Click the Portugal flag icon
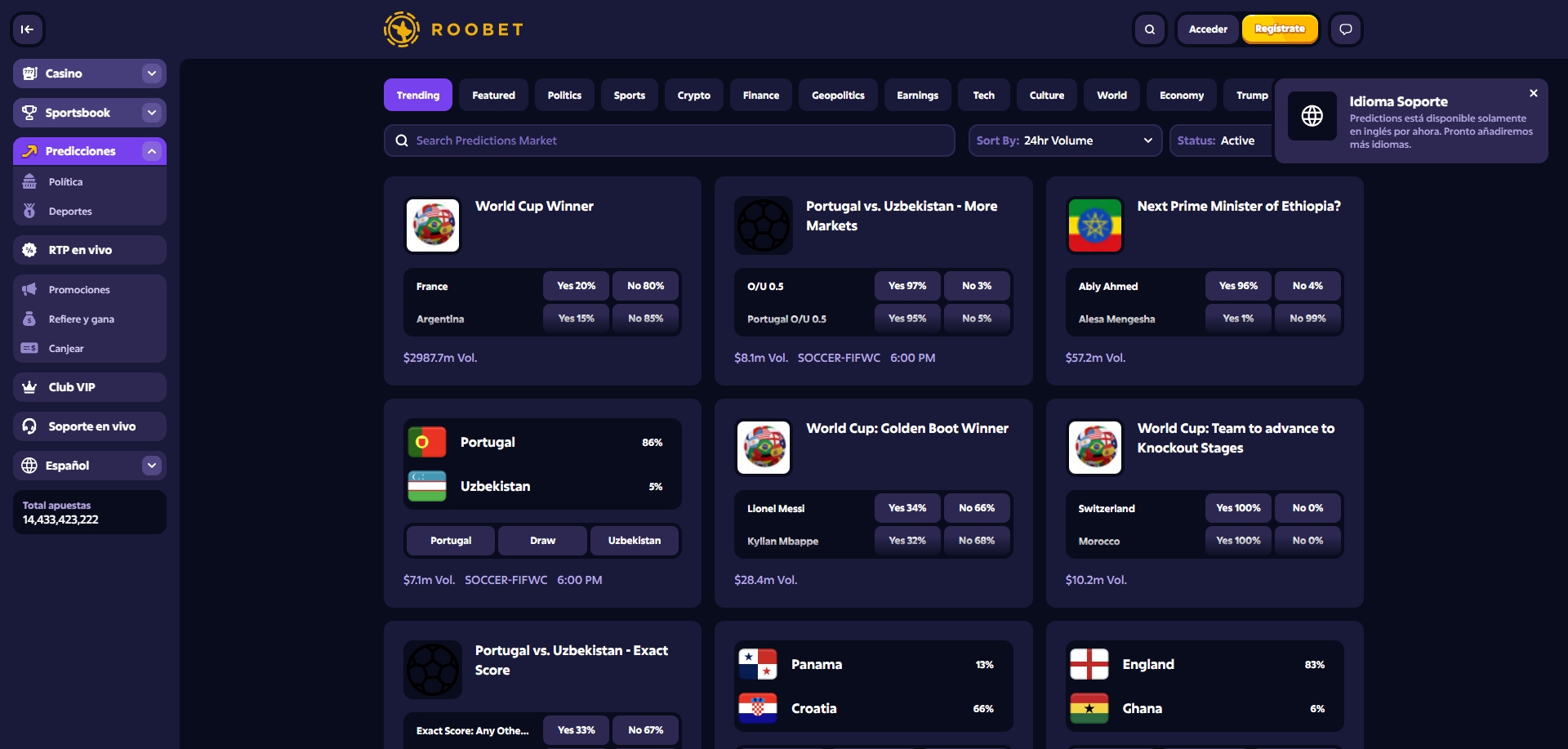This screenshot has height=749, width=1568. click(427, 442)
